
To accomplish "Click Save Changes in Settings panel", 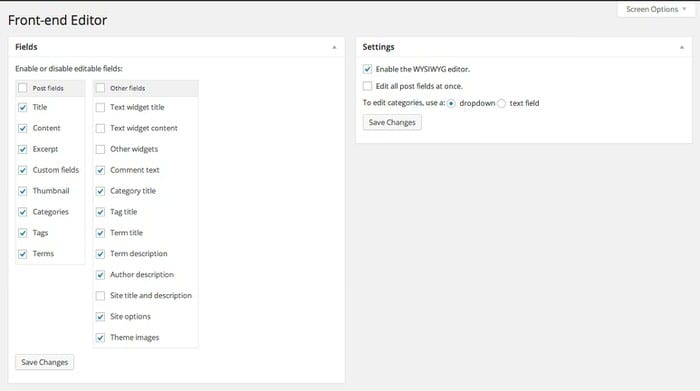I will point(392,122).
